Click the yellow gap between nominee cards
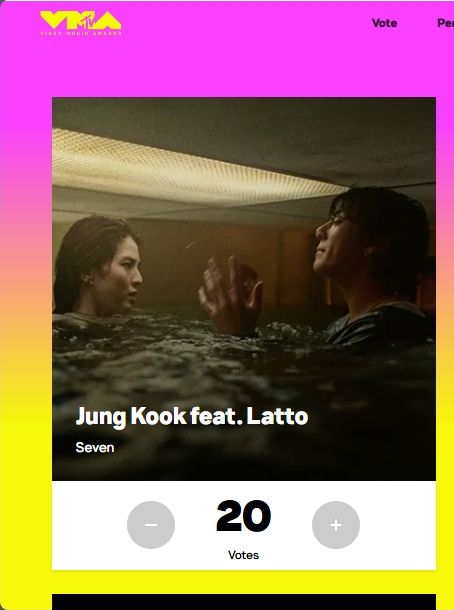 (x=244, y=582)
